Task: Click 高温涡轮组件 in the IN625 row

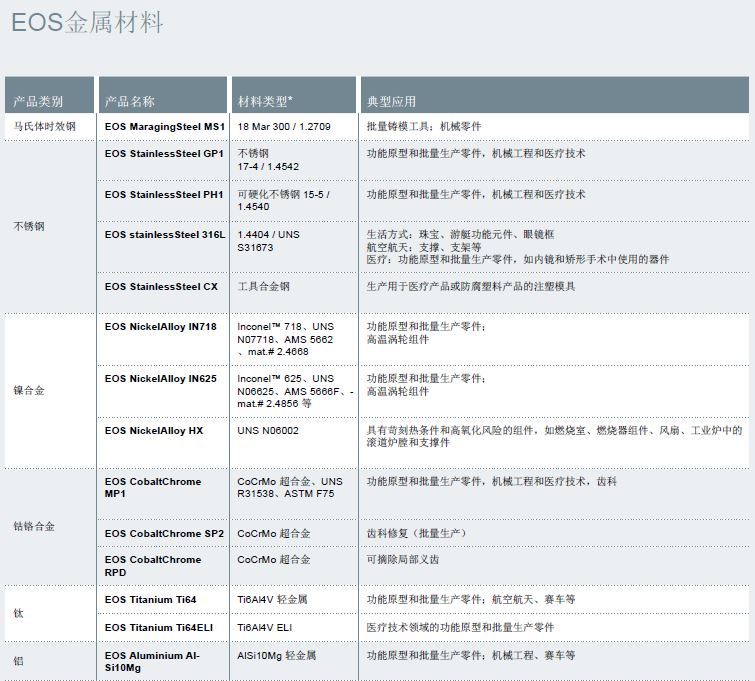Action: (x=398, y=392)
